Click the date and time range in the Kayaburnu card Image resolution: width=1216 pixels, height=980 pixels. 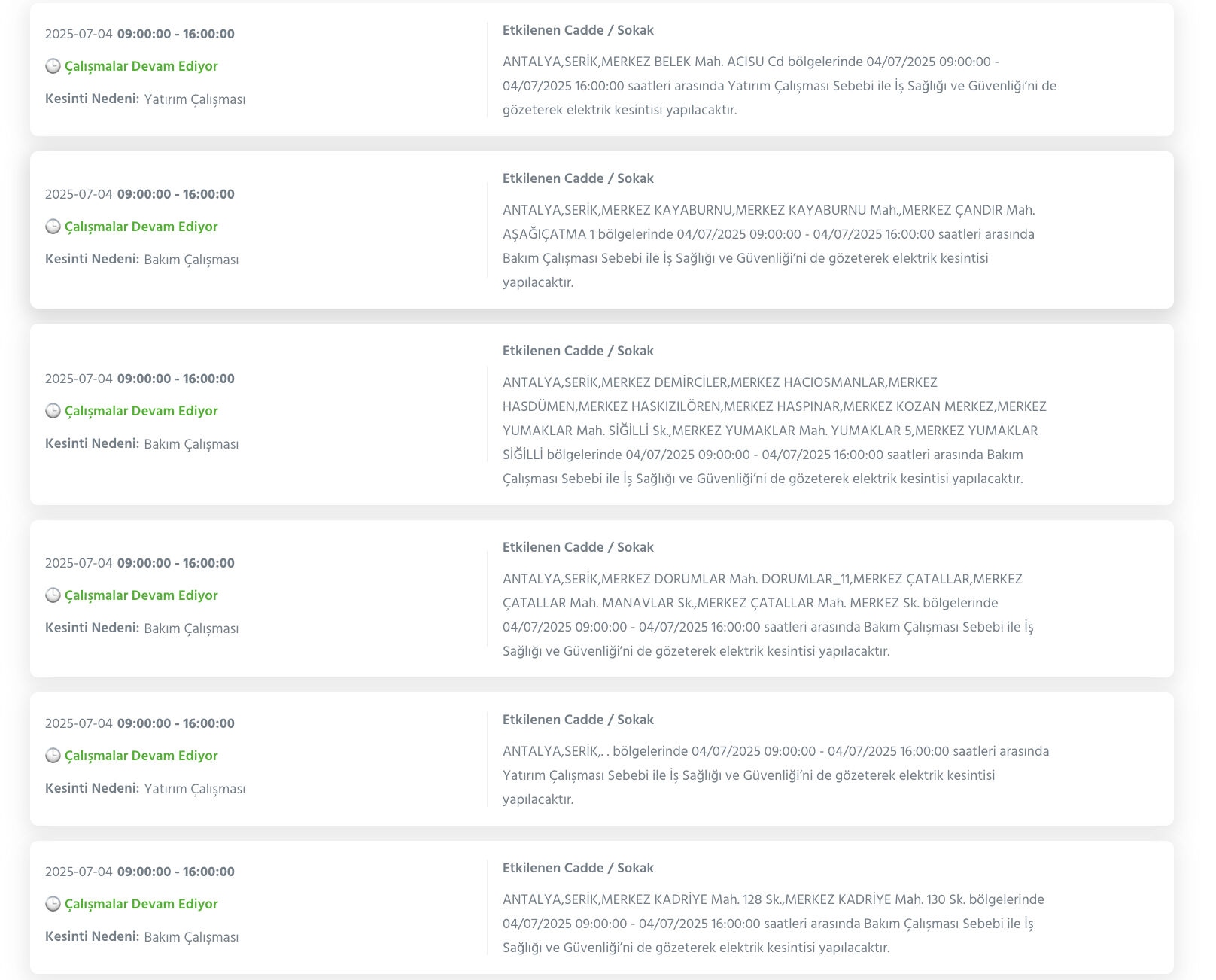click(140, 194)
